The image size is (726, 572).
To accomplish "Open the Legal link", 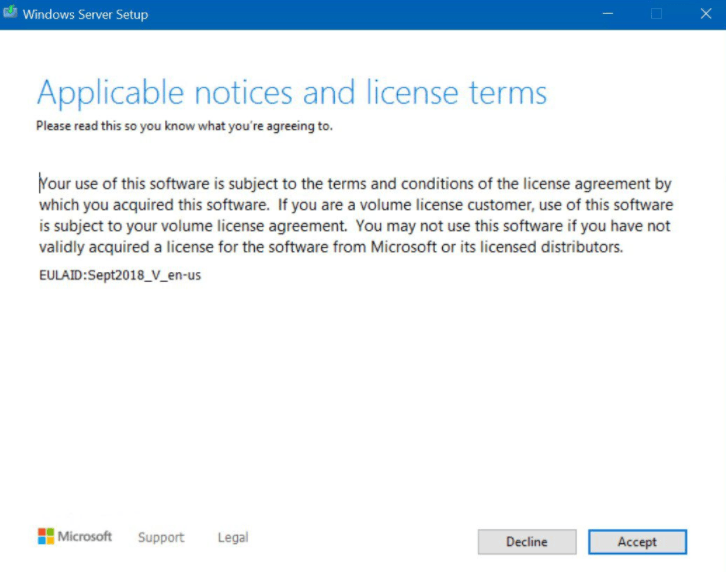I will tap(233, 537).
